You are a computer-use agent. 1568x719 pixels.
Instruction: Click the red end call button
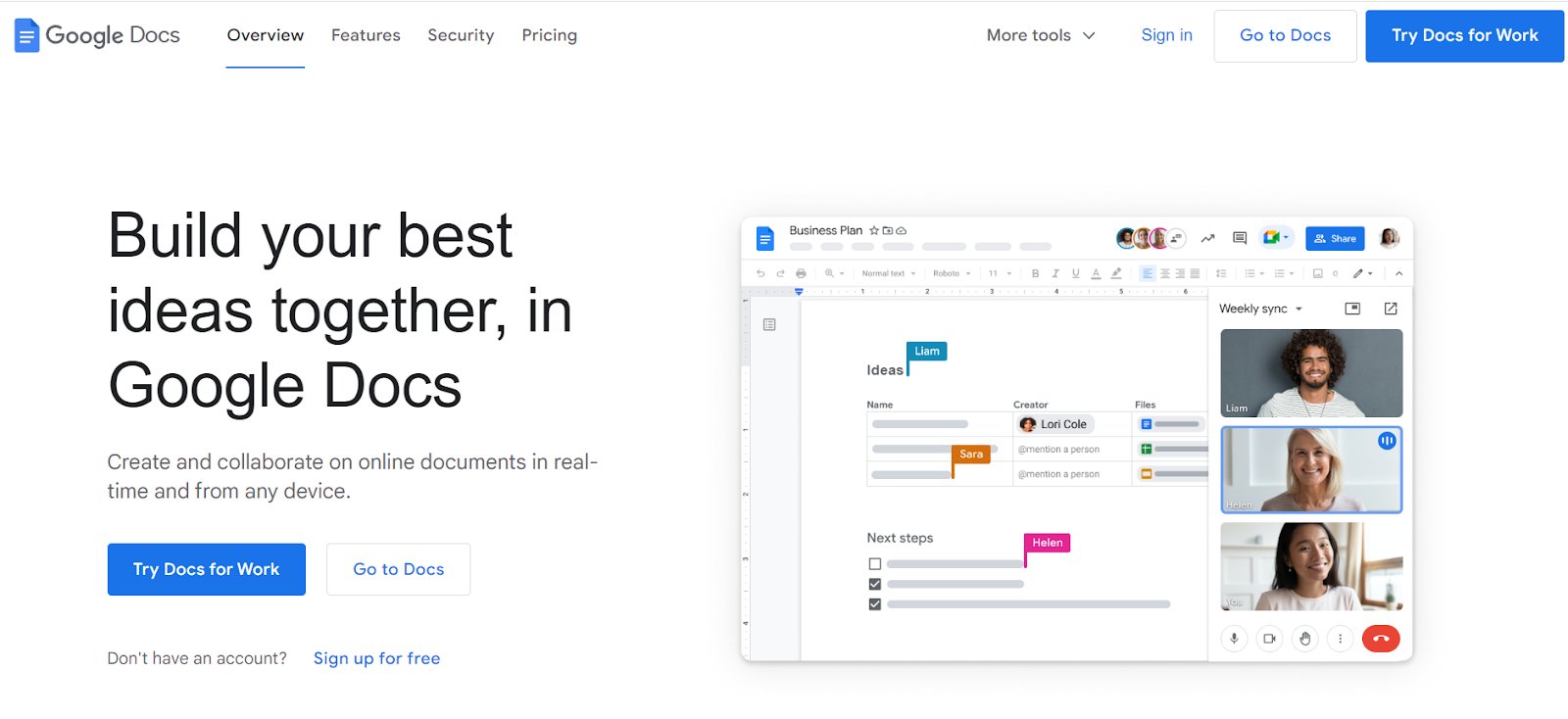point(1381,639)
